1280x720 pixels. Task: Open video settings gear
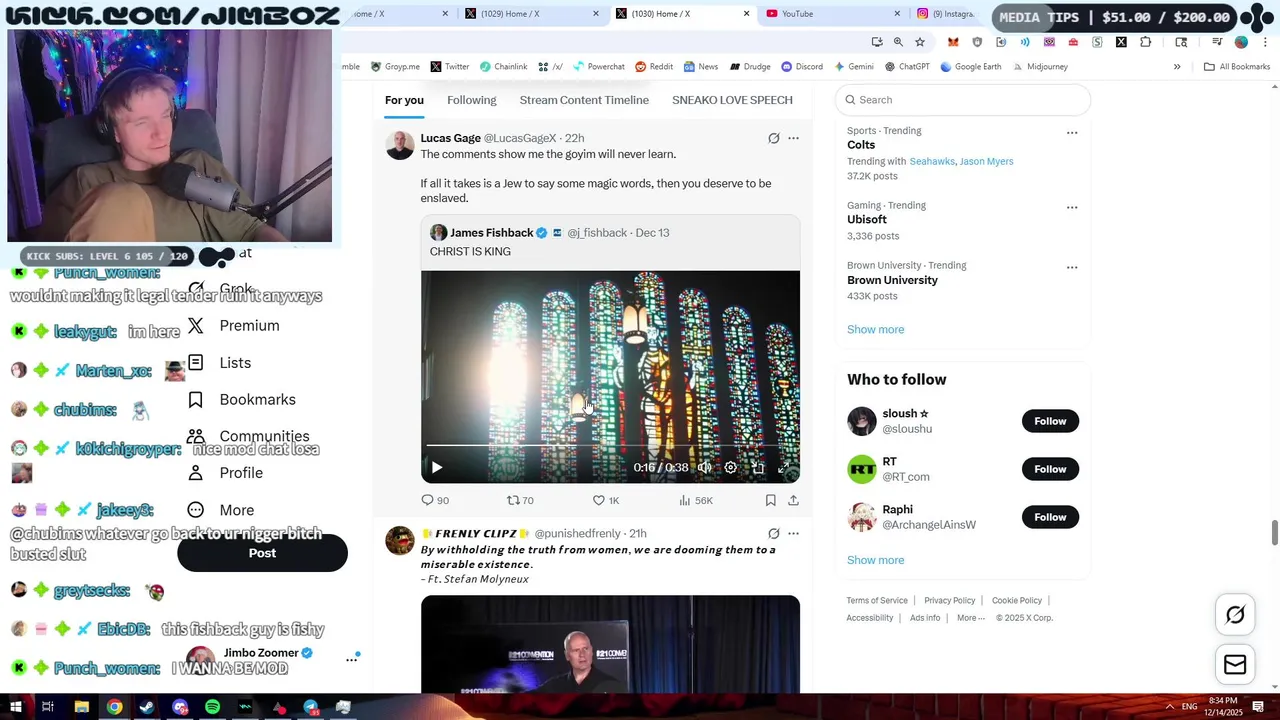pyautogui.click(x=731, y=467)
